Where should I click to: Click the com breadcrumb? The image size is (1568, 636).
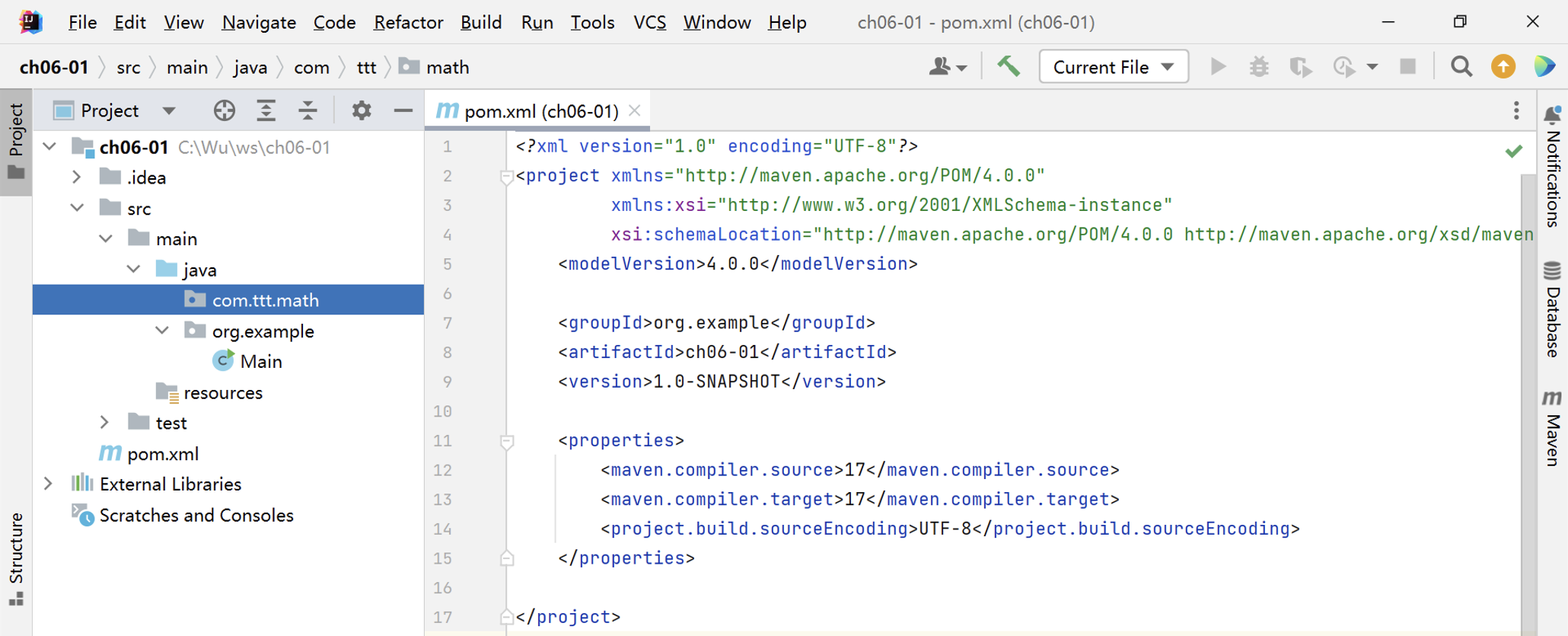pos(311,67)
